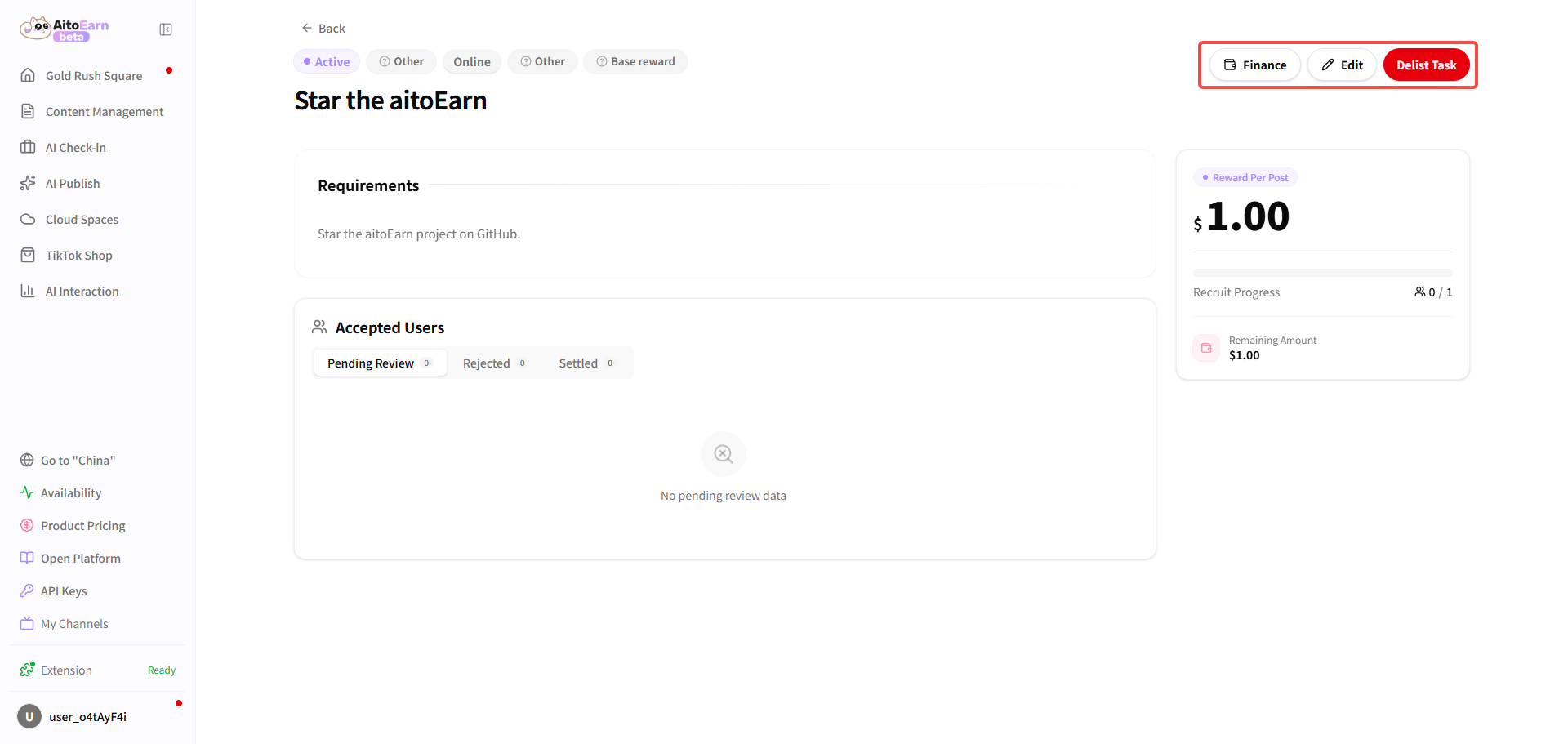Click the AI Publish sparkle icon

point(28,183)
